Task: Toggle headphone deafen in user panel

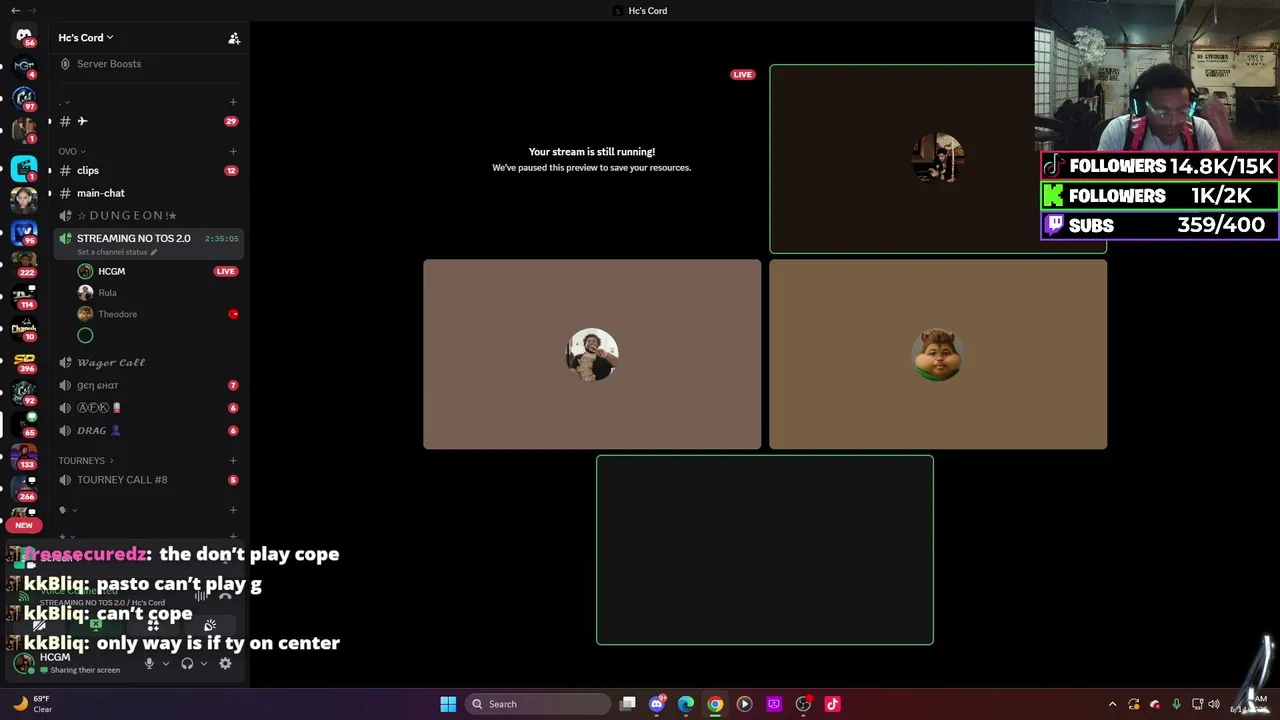Action: click(x=187, y=663)
